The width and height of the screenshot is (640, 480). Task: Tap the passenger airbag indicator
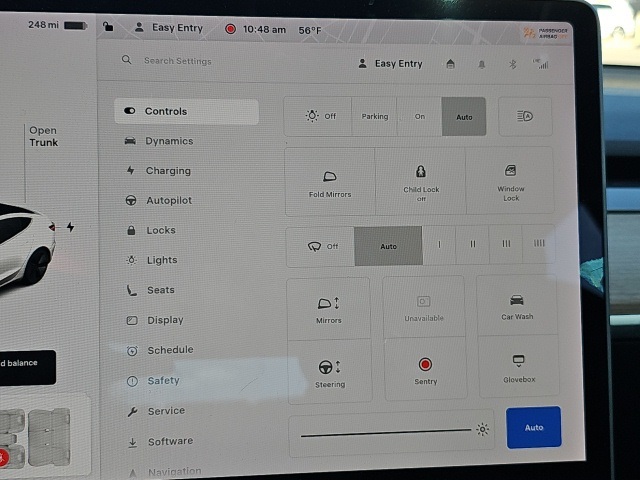point(546,33)
